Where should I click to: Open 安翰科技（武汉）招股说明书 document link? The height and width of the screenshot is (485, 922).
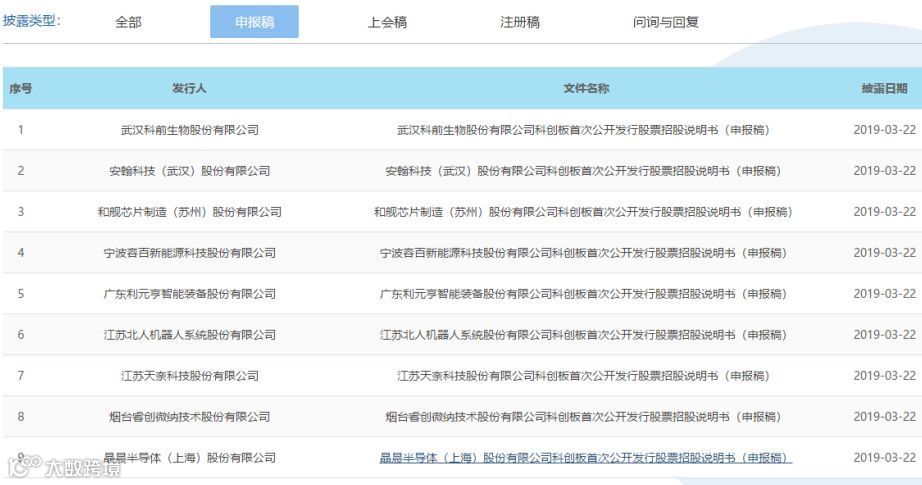click(583, 171)
